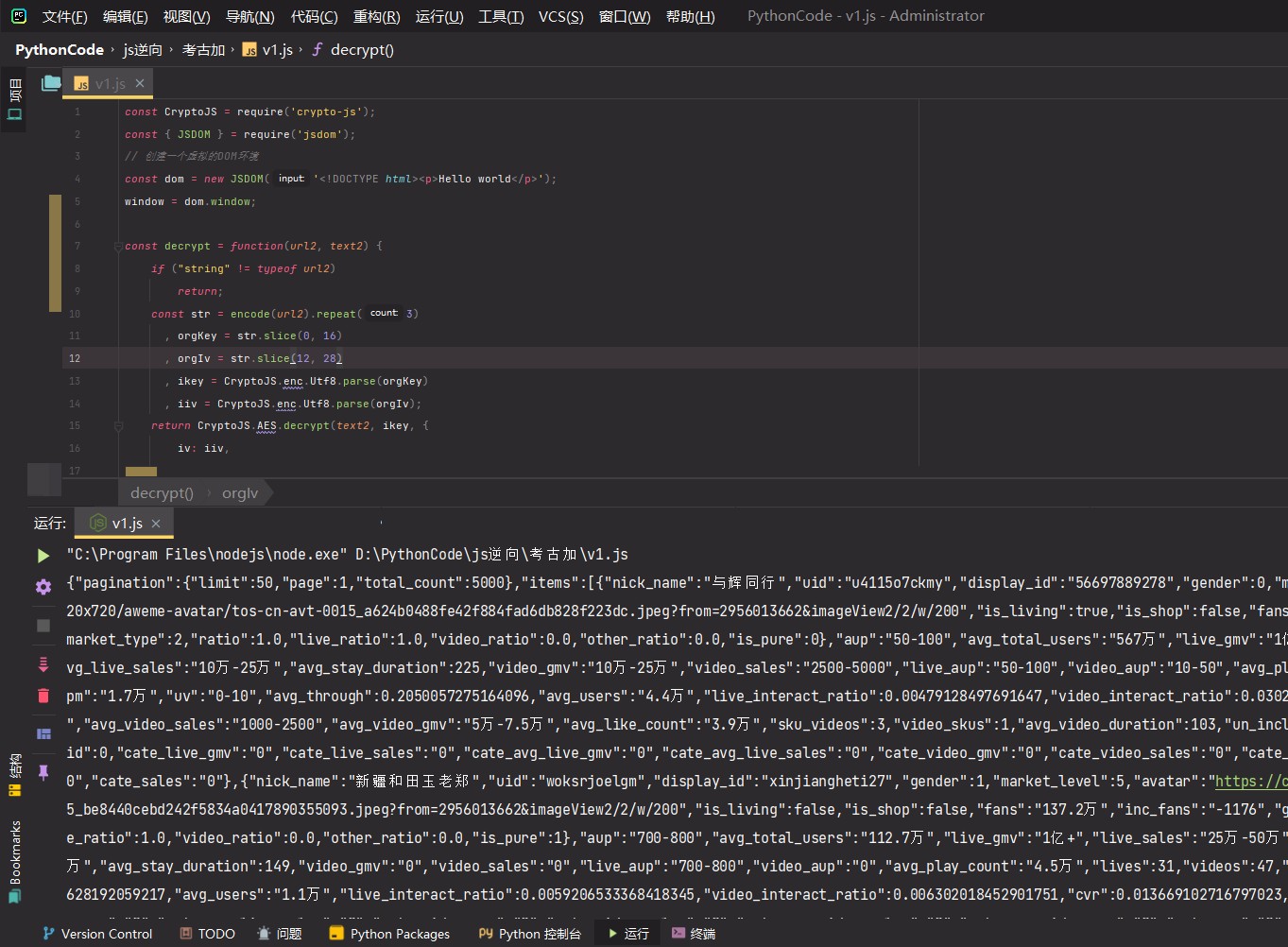Screen dimensions: 1288x947
Task: Open the 重构(R) menu
Action: 376,16
